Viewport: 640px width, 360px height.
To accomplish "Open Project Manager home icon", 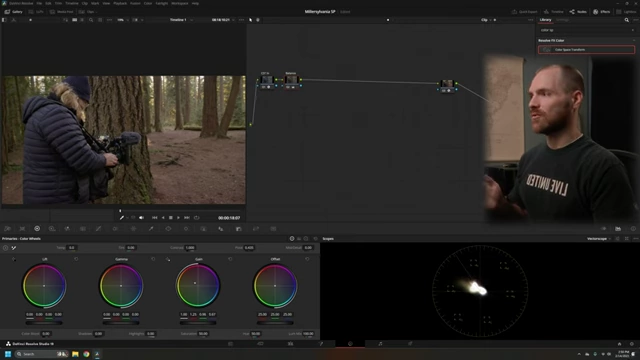I will (x=619, y=344).
